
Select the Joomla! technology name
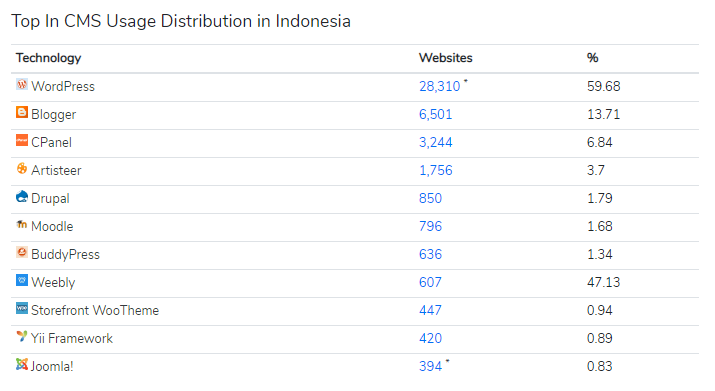tap(52, 366)
